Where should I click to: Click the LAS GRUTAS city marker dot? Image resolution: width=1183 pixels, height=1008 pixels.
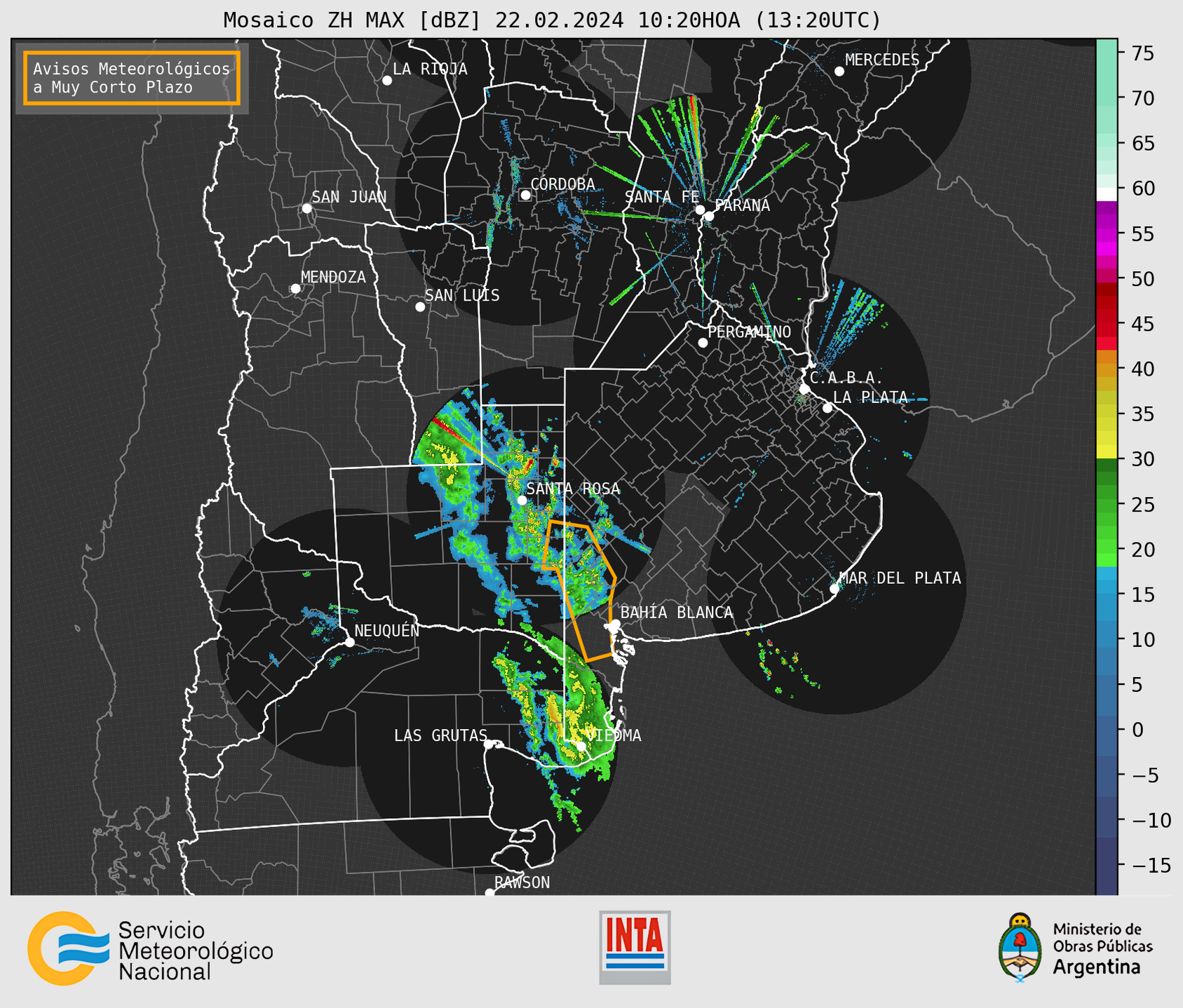tap(489, 744)
